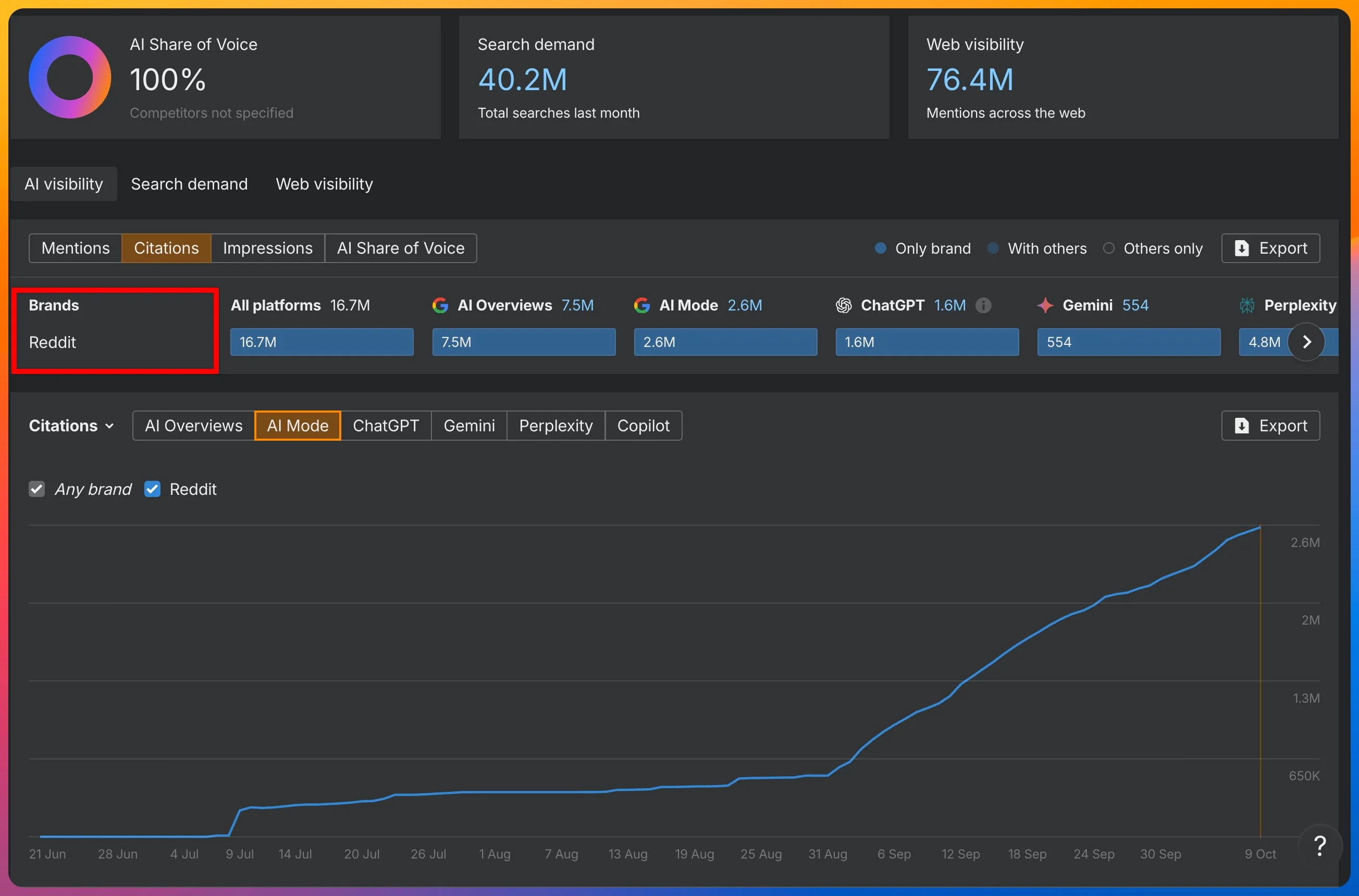
Task: Select the Others only radio option
Action: (1109, 248)
